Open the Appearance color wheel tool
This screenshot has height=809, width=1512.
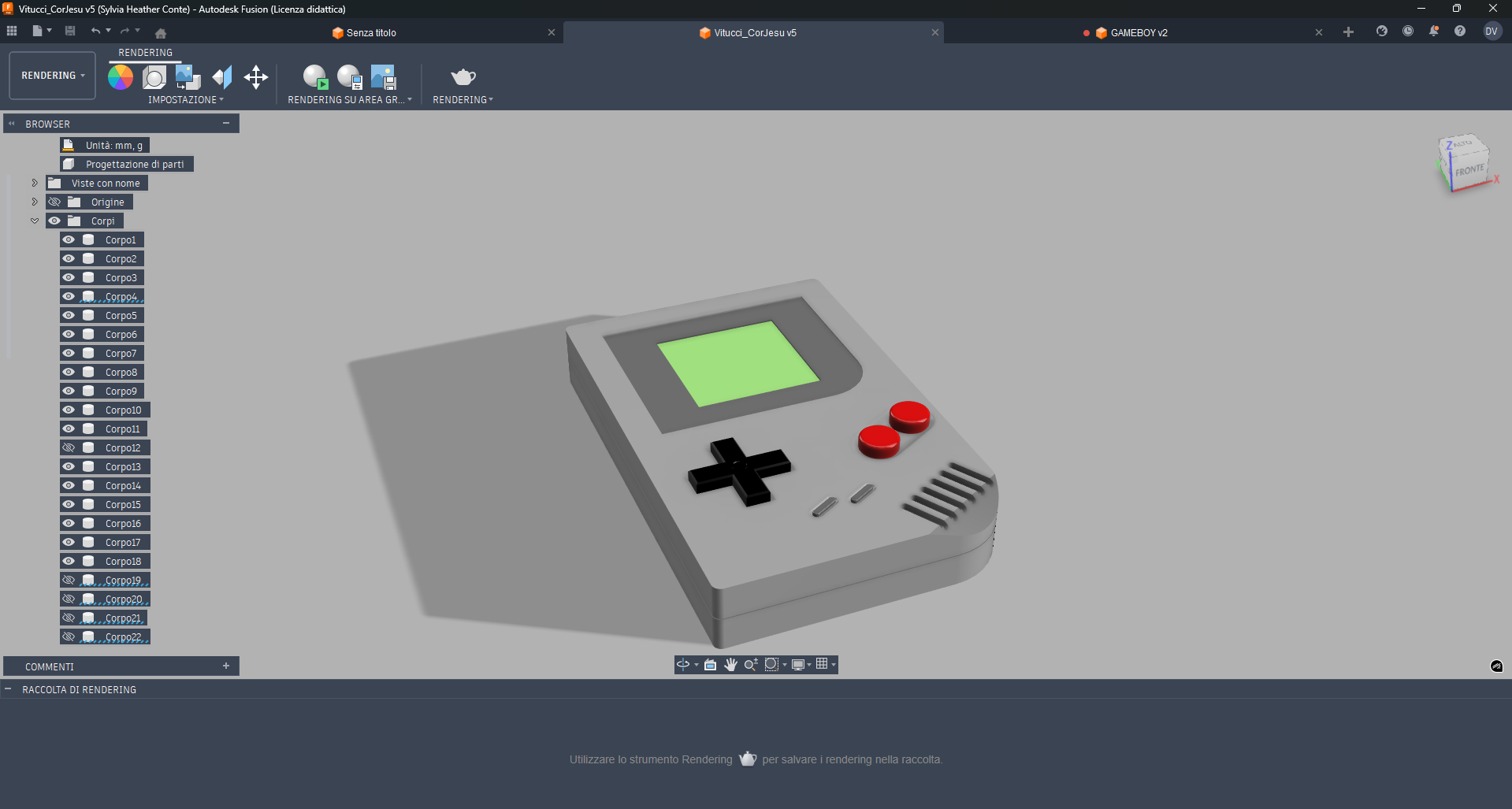pos(120,77)
